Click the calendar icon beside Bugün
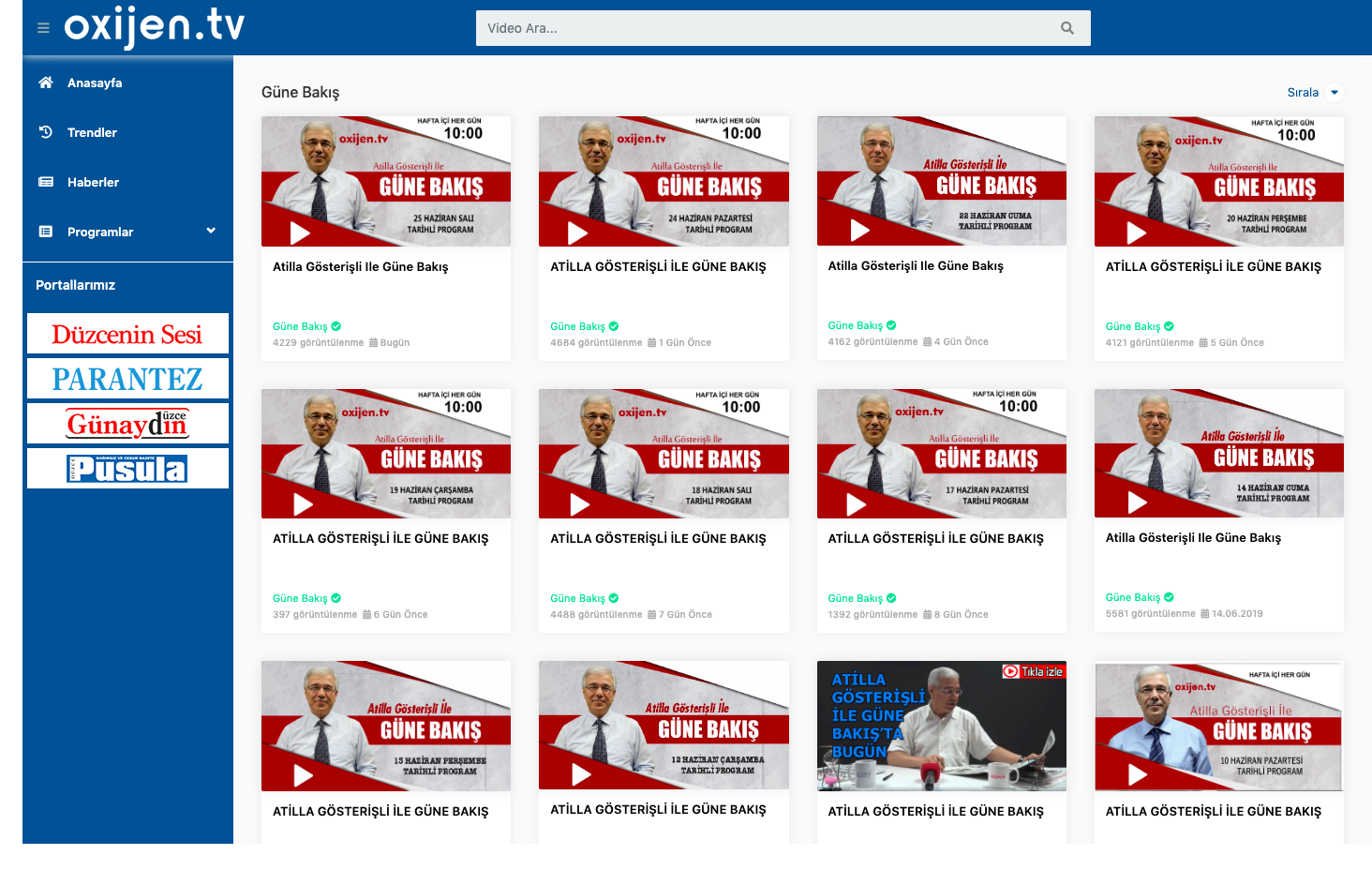This screenshot has width=1372, height=870. (x=373, y=343)
